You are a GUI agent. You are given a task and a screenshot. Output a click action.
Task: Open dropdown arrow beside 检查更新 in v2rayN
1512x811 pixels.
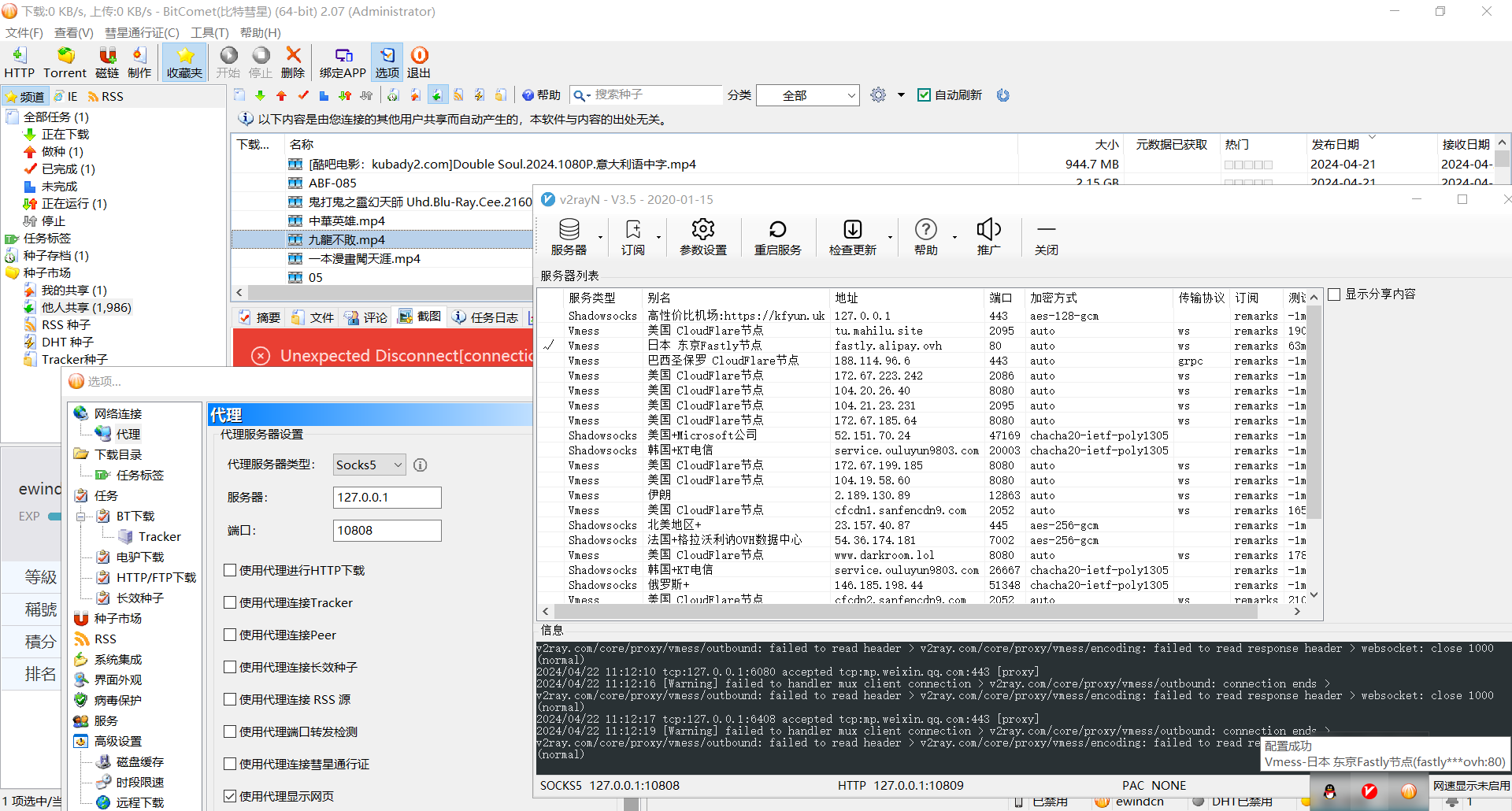(890, 238)
